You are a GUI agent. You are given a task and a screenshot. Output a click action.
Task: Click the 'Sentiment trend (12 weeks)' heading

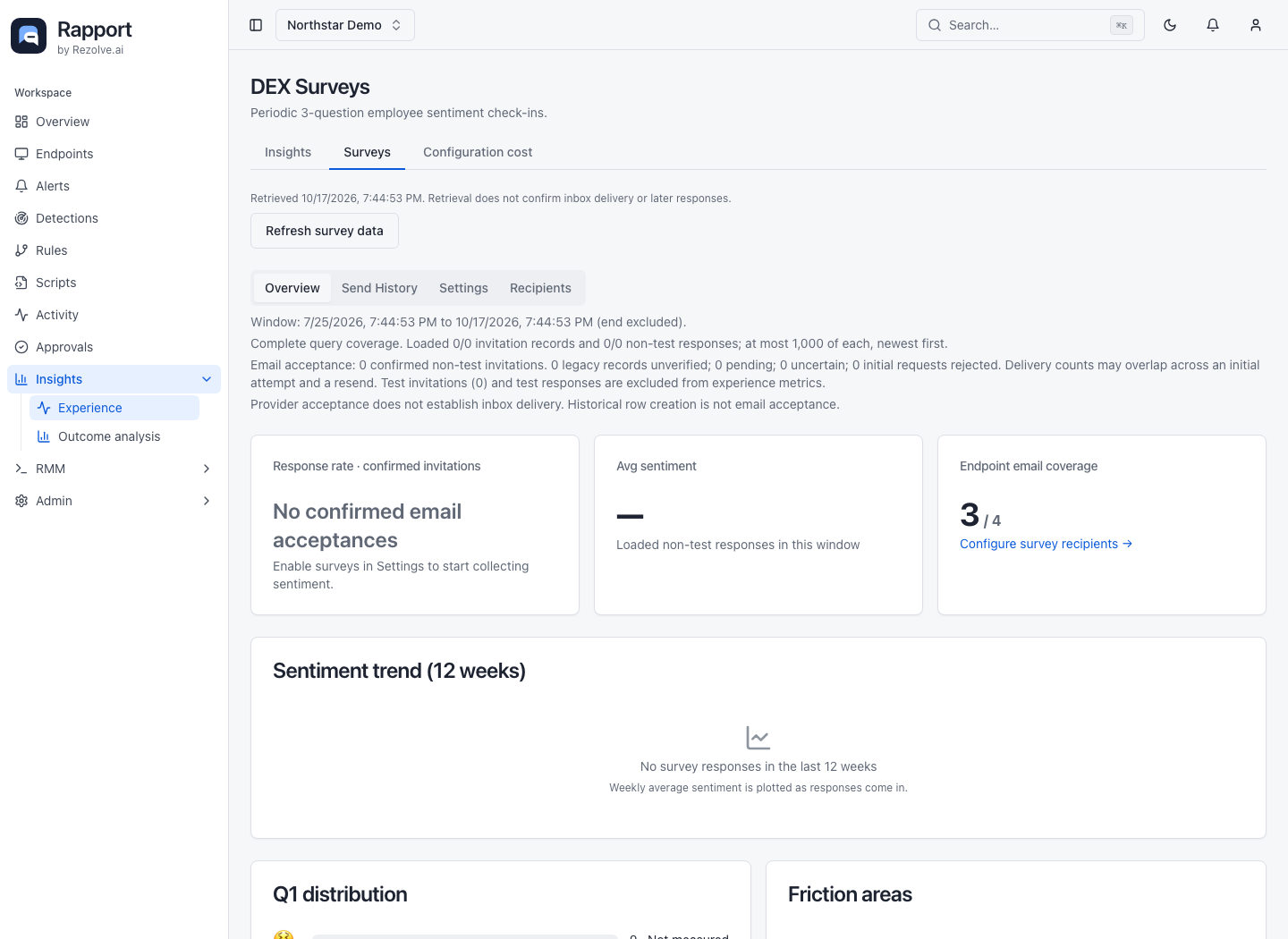pyautogui.click(x=399, y=671)
